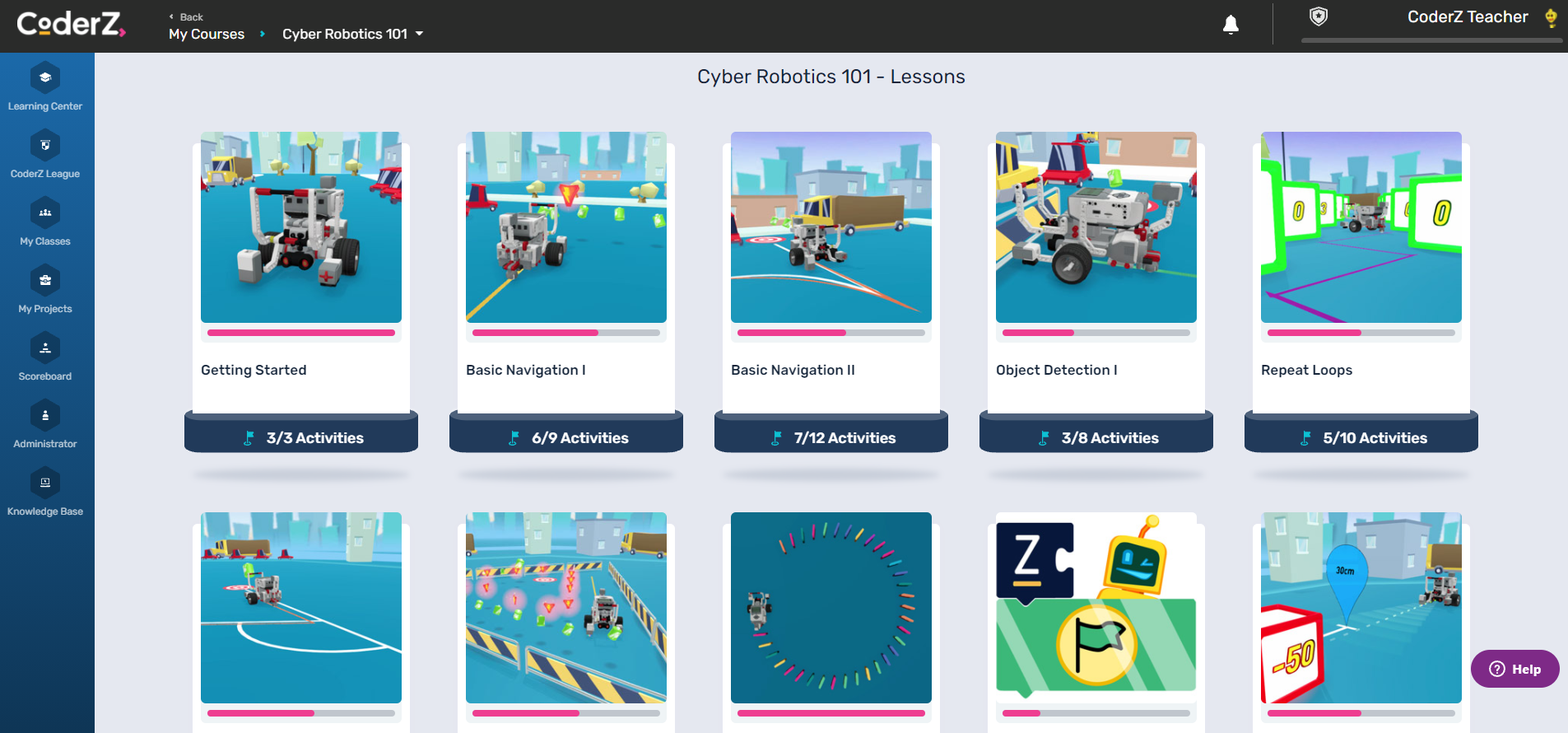This screenshot has width=1568, height=733.
Task: Click the notification bell icon
Action: click(x=1231, y=25)
